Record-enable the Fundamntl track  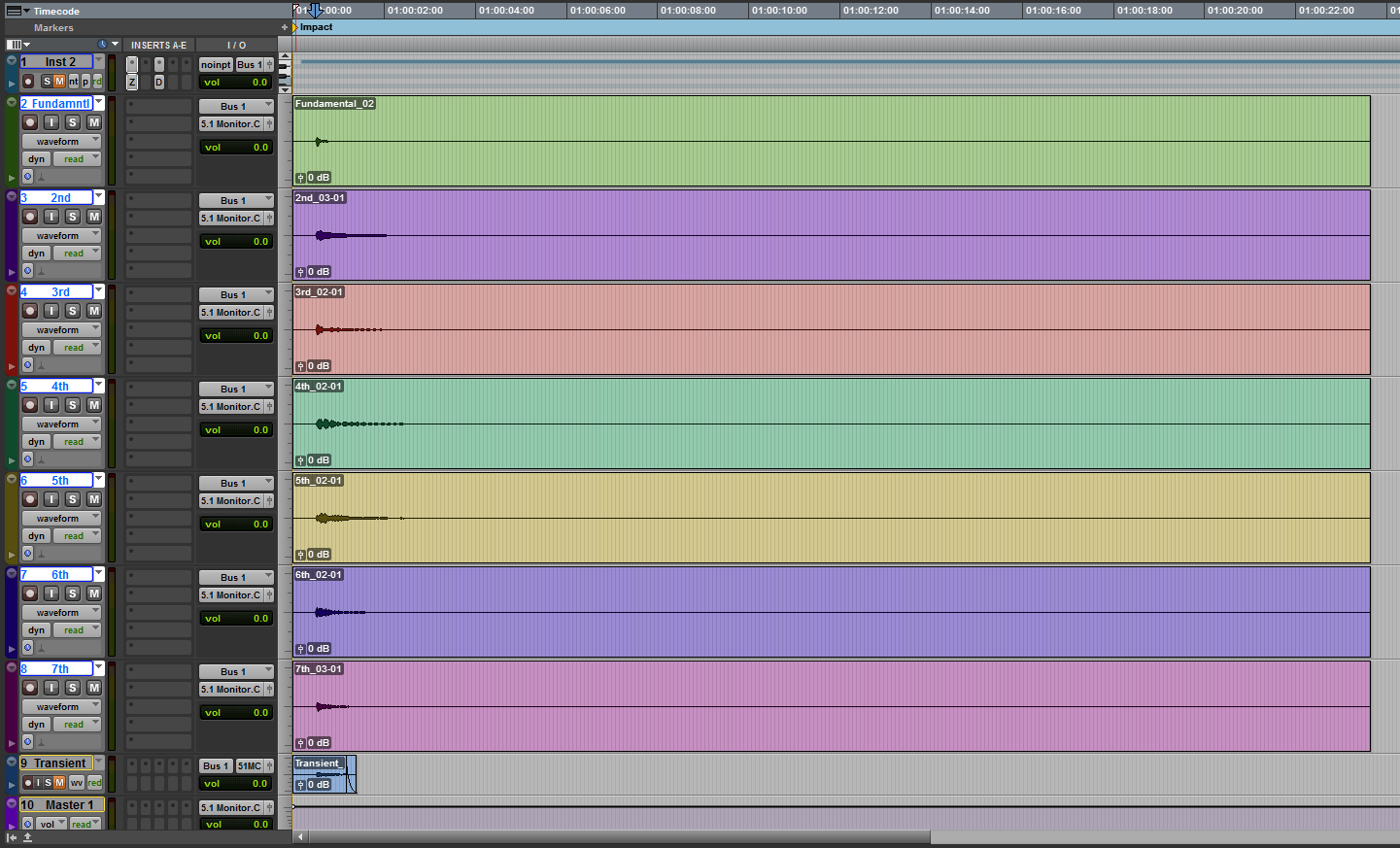30,122
